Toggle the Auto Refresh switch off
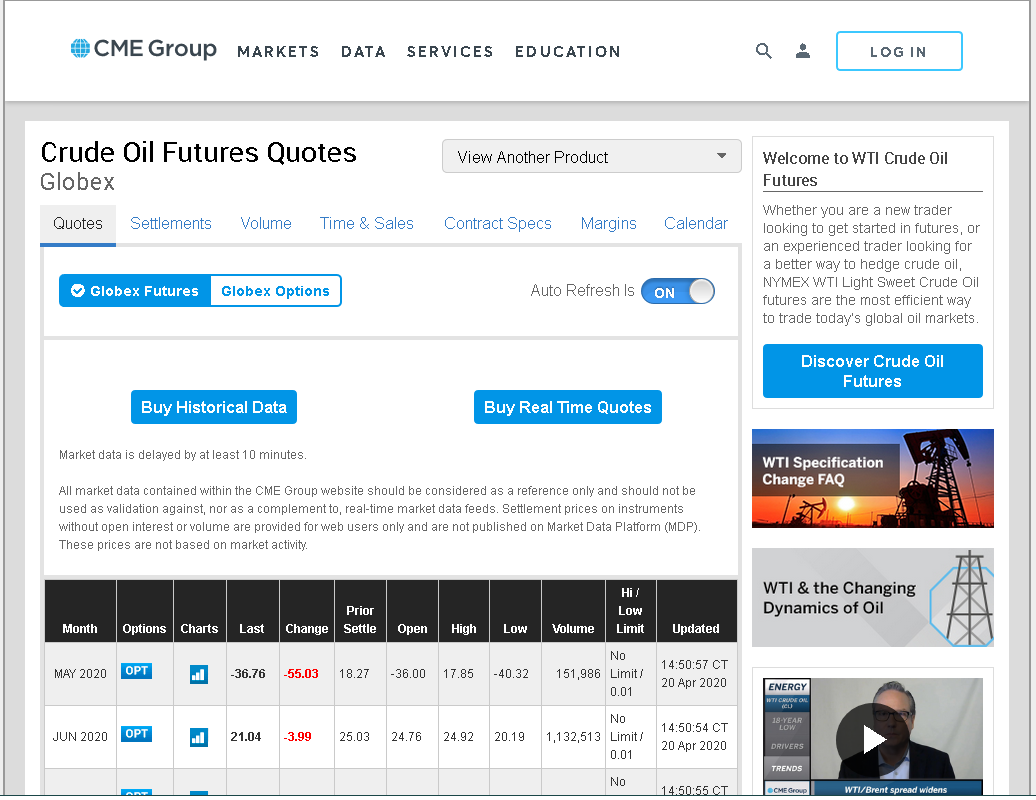Screen dimensions: 1036x800 click(x=678, y=291)
